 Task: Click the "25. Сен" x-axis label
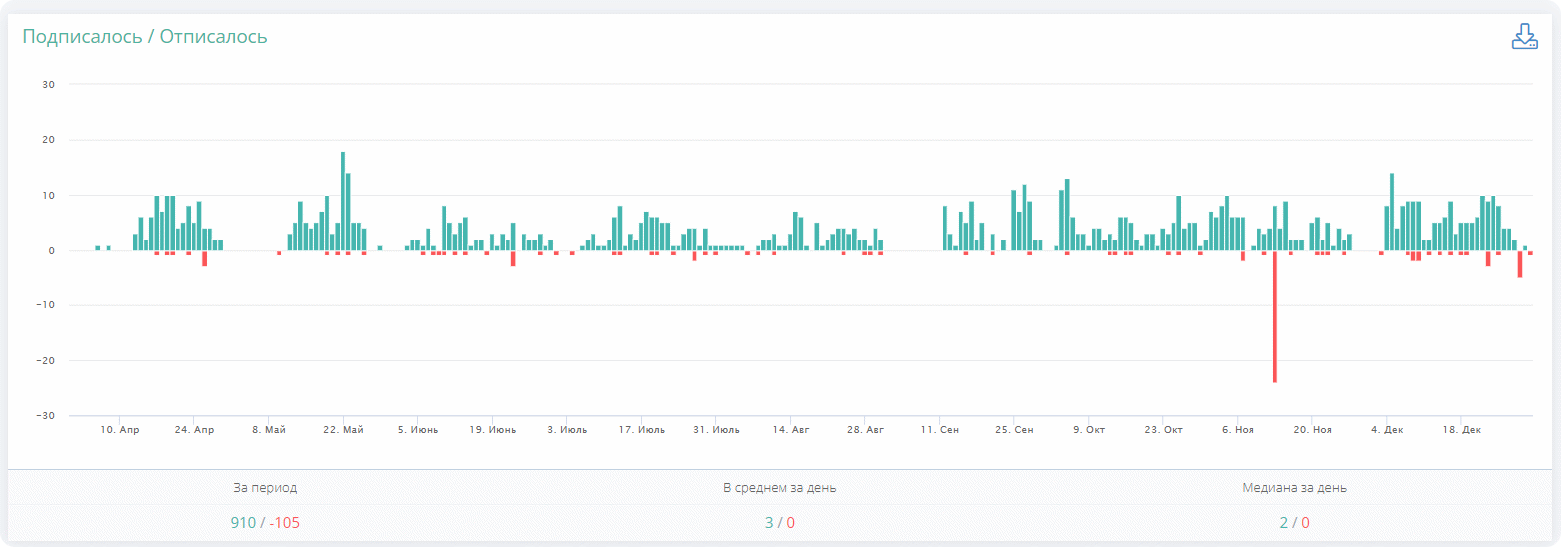coord(1014,430)
